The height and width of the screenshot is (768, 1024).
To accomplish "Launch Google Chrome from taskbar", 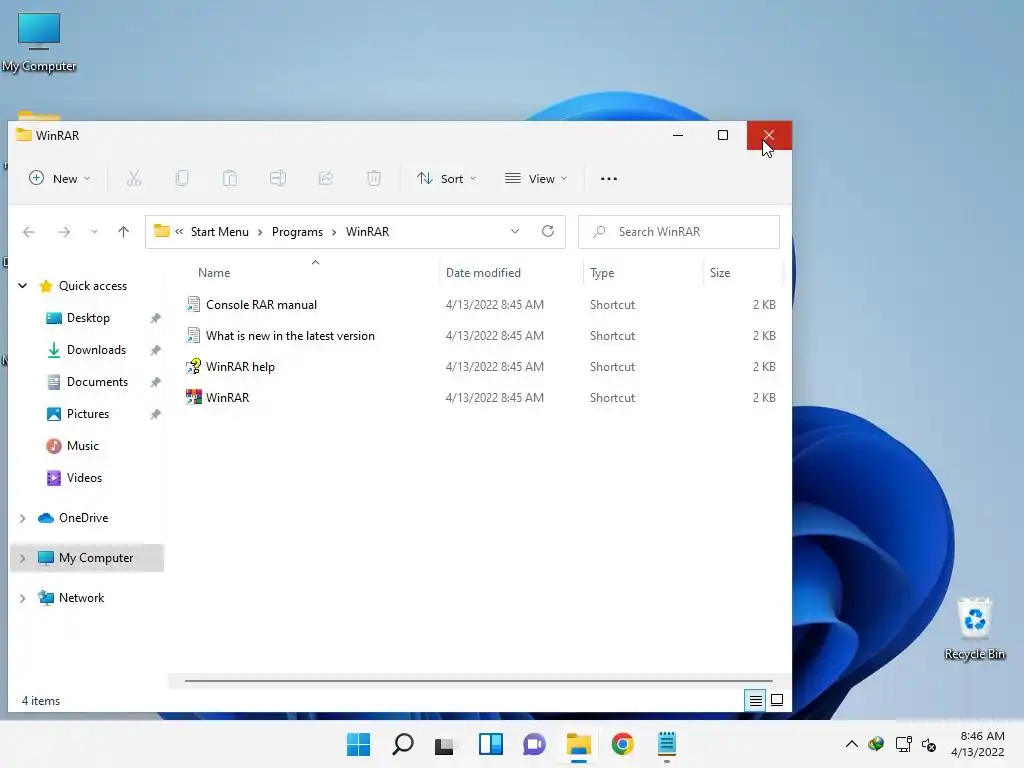I will [622, 744].
